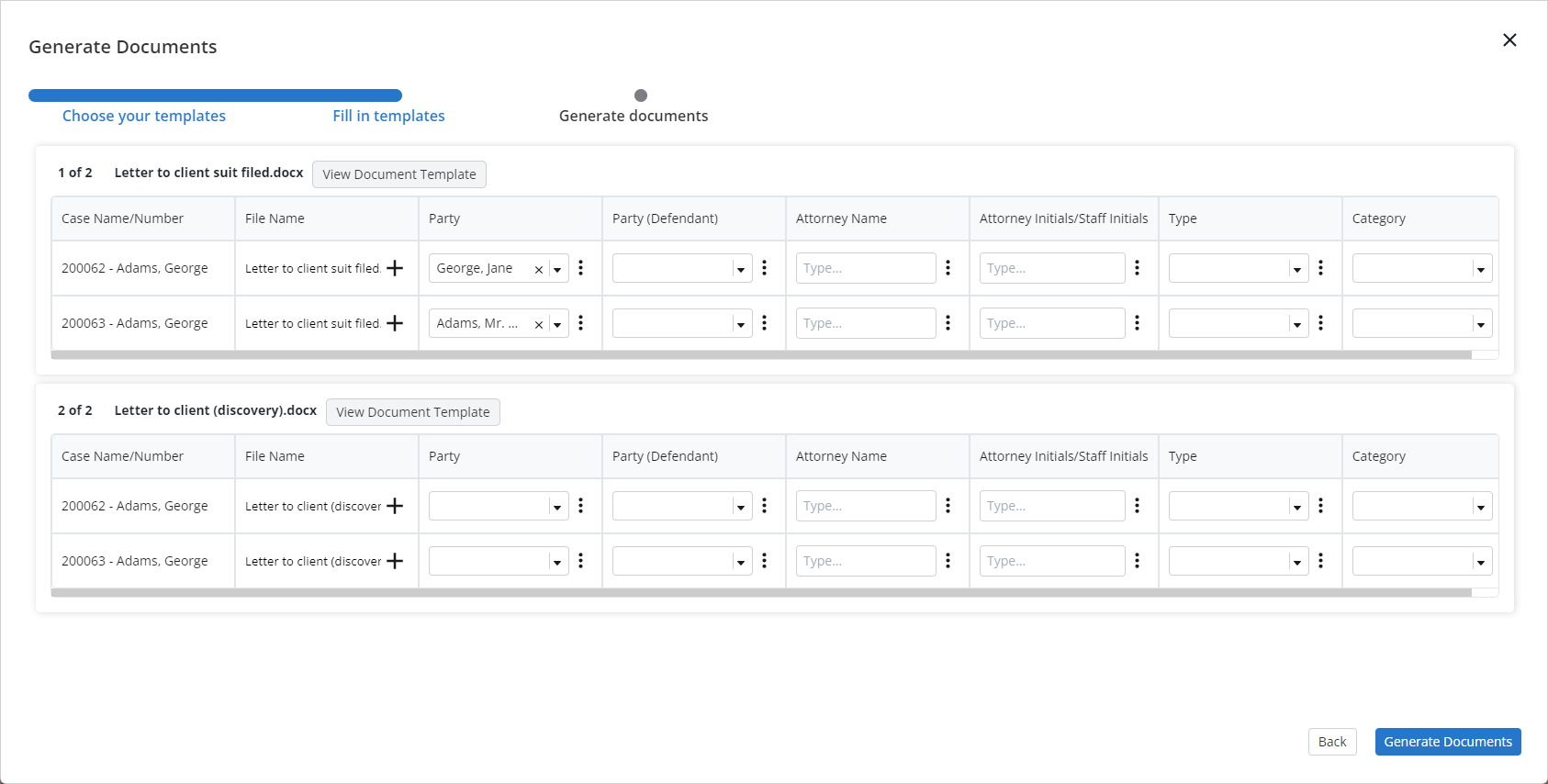Image resolution: width=1548 pixels, height=784 pixels.
Task: Click plus icon for 200063 in suit filed table
Action: tap(395, 323)
